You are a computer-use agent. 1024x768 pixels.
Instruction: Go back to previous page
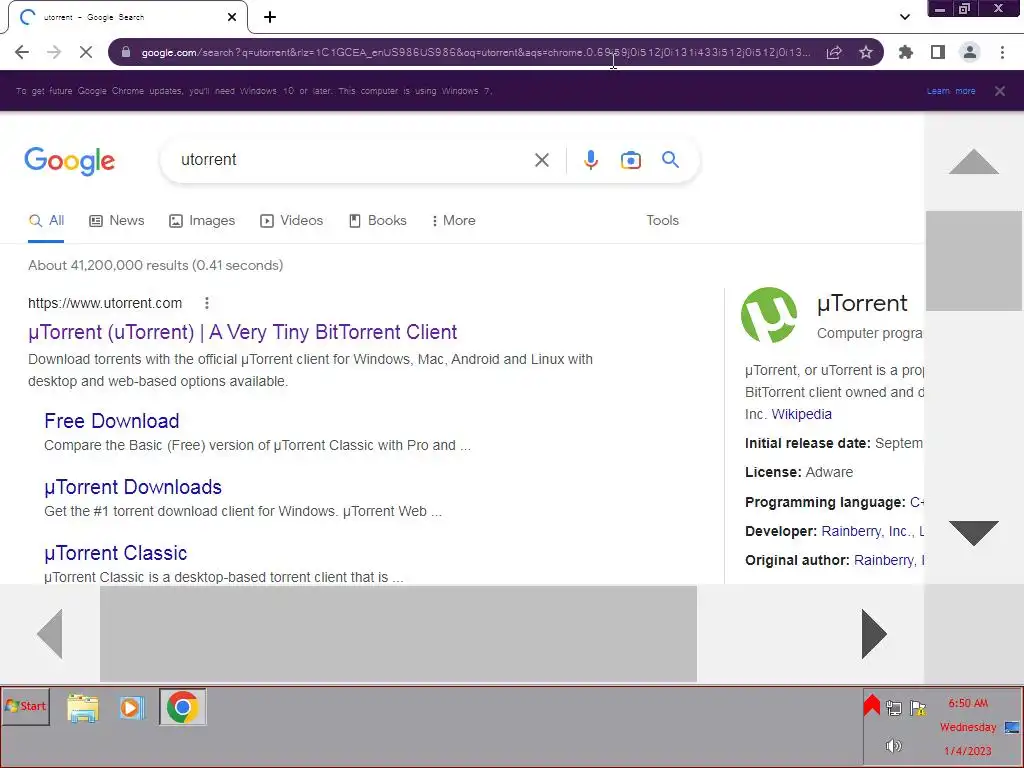pyautogui.click(x=22, y=52)
